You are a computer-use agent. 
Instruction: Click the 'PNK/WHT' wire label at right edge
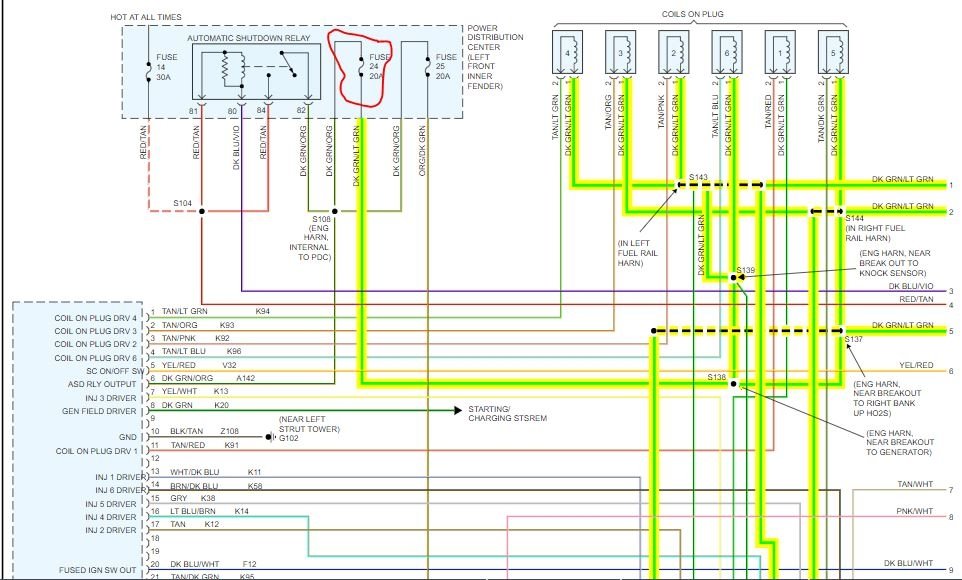[x=915, y=511]
